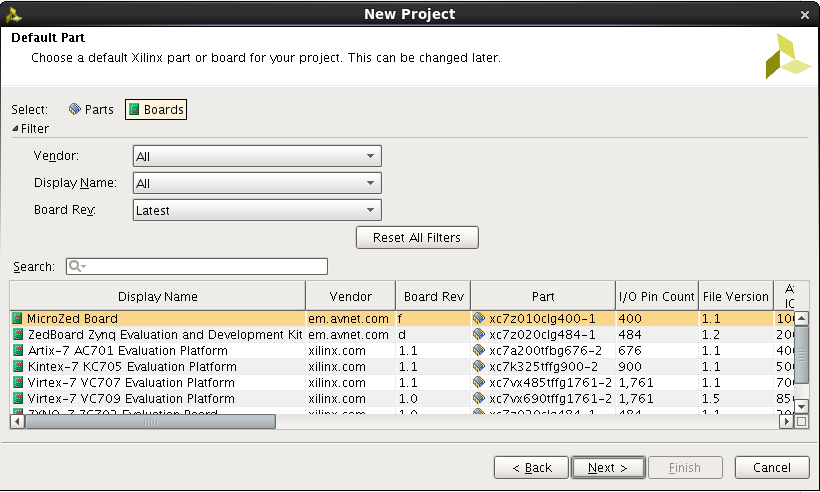
Task: Proceed with the Next button
Action: [x=608, y=467]
